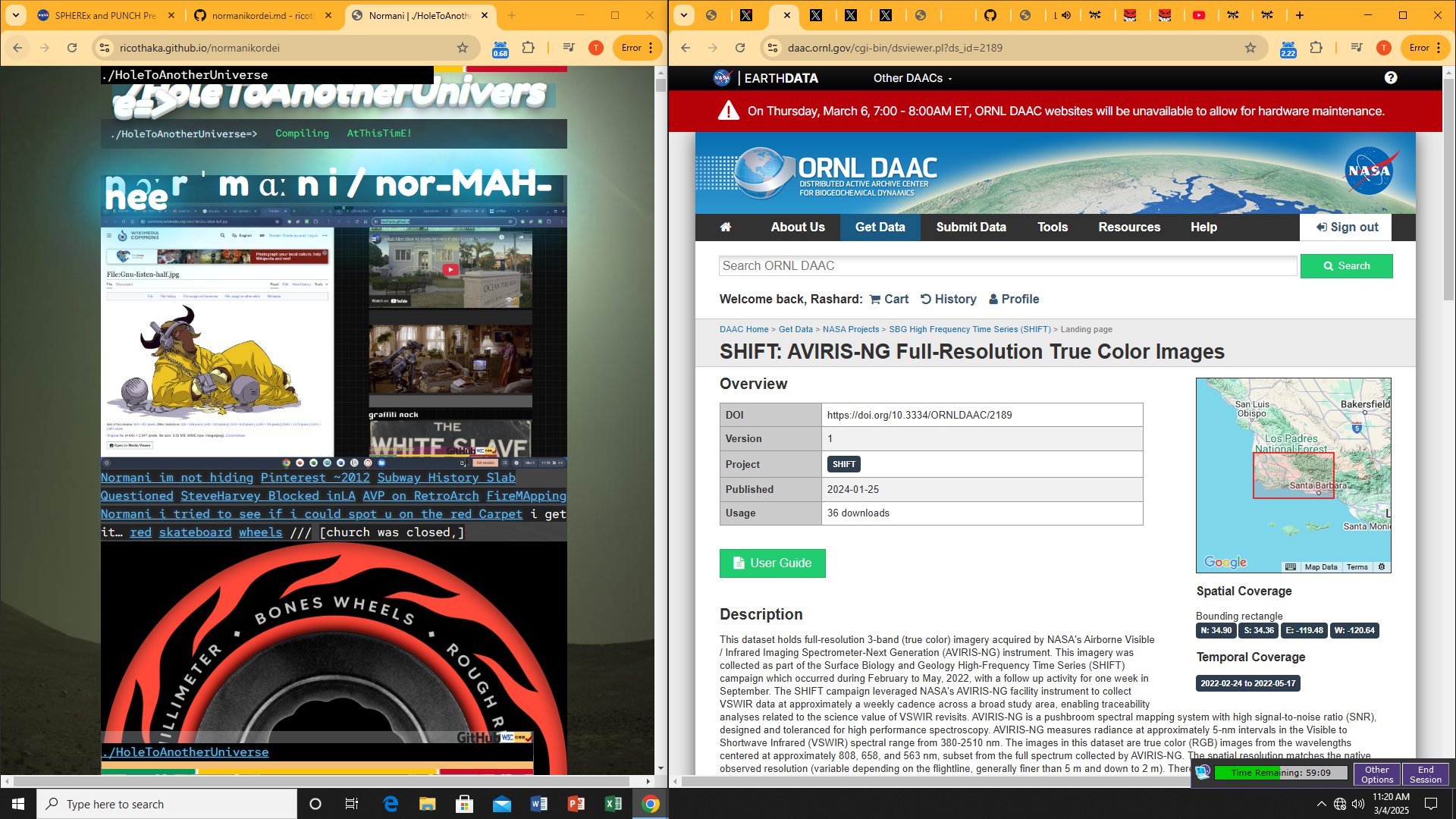View the History link
The image size is (1456, 819).
tap(949, 300)
